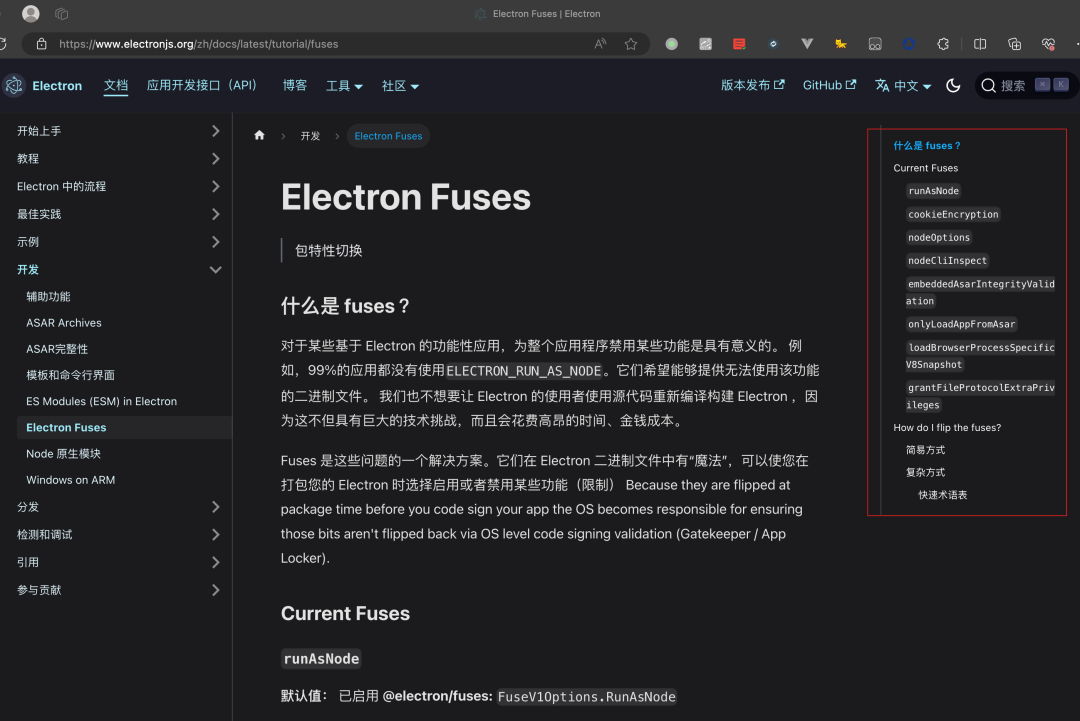Jump to cookieEncryption in contents
Screen dimensions: 1080x721
pos(953,214)
